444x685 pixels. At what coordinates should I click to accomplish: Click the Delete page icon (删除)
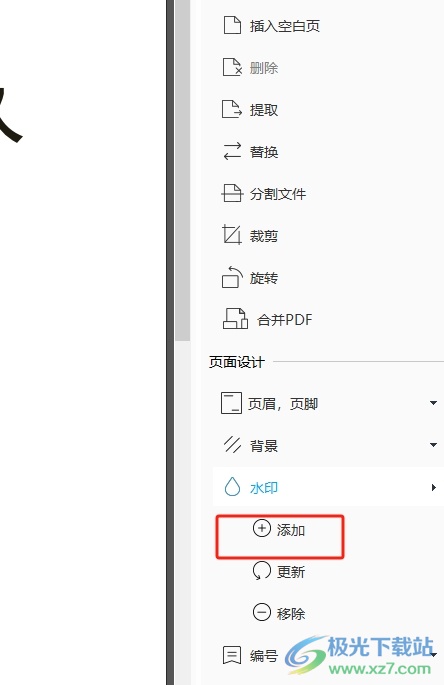(x=232, y=67)
